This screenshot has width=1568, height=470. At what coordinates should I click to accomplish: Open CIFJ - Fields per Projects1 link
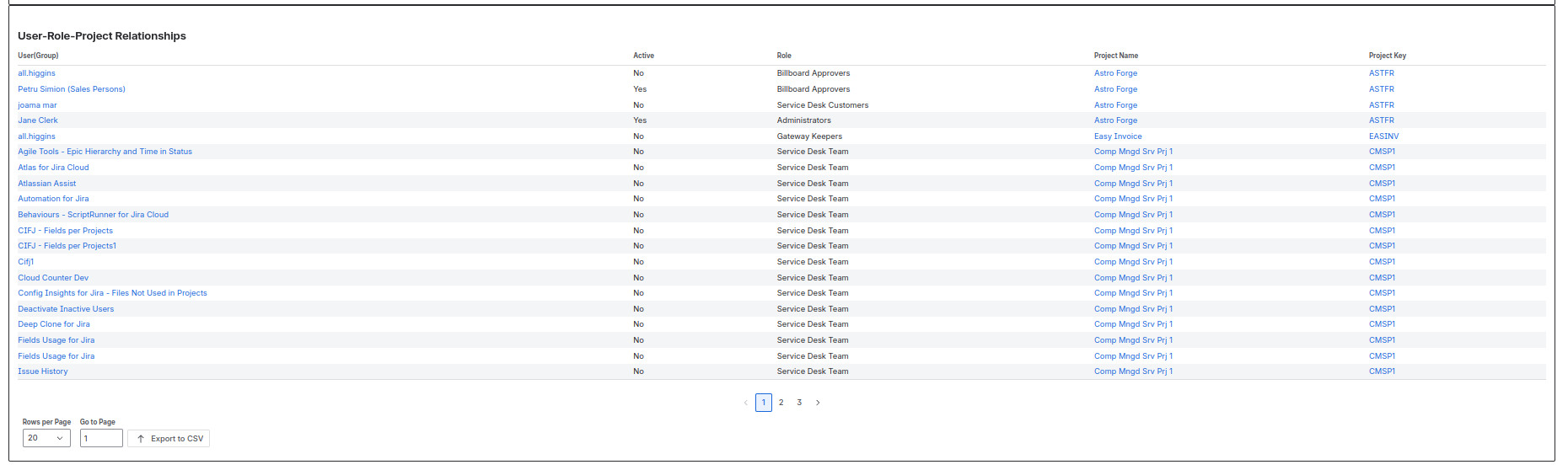(x=67, y=246)
